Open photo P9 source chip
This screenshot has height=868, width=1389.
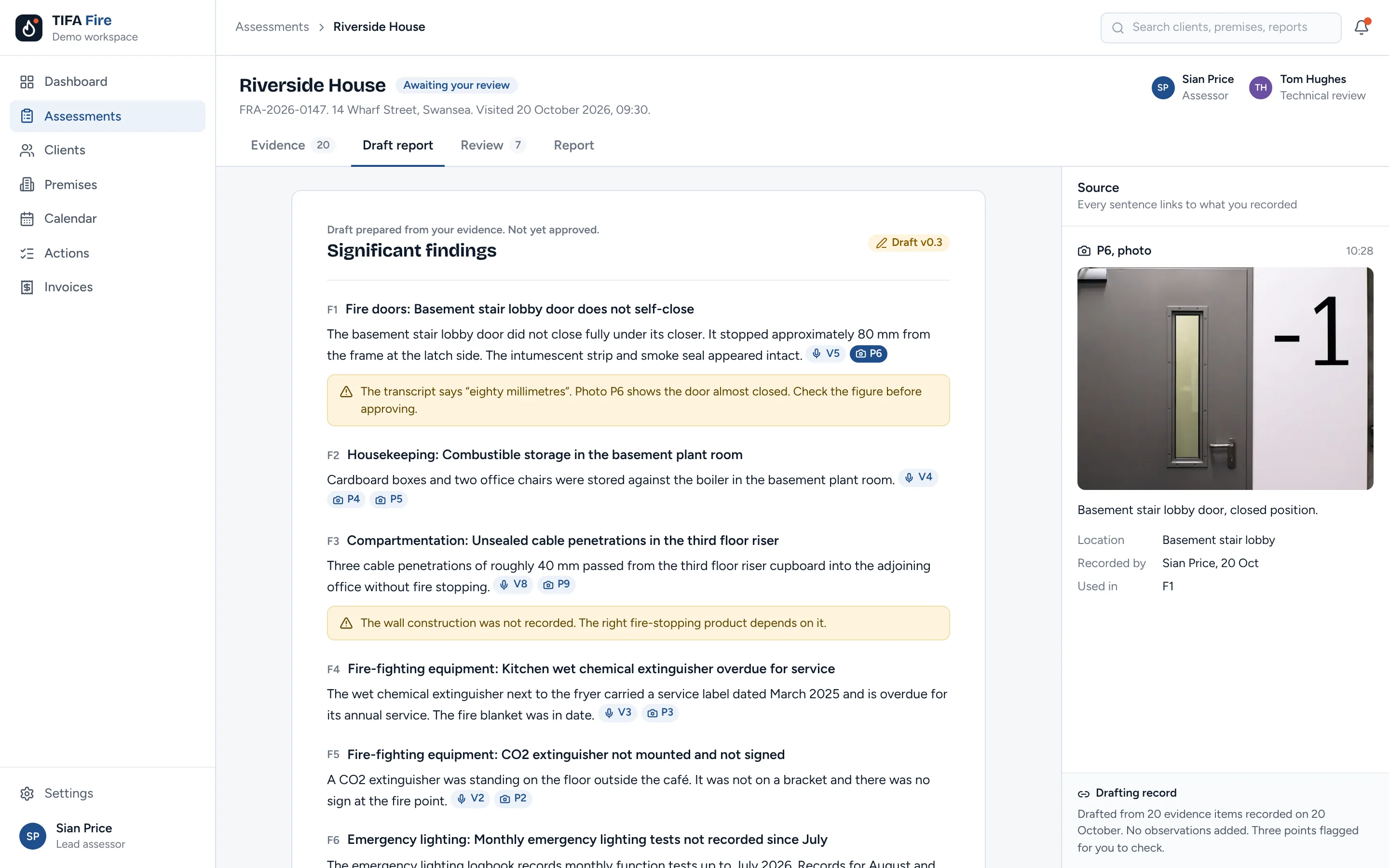click(x=556, y=584)
